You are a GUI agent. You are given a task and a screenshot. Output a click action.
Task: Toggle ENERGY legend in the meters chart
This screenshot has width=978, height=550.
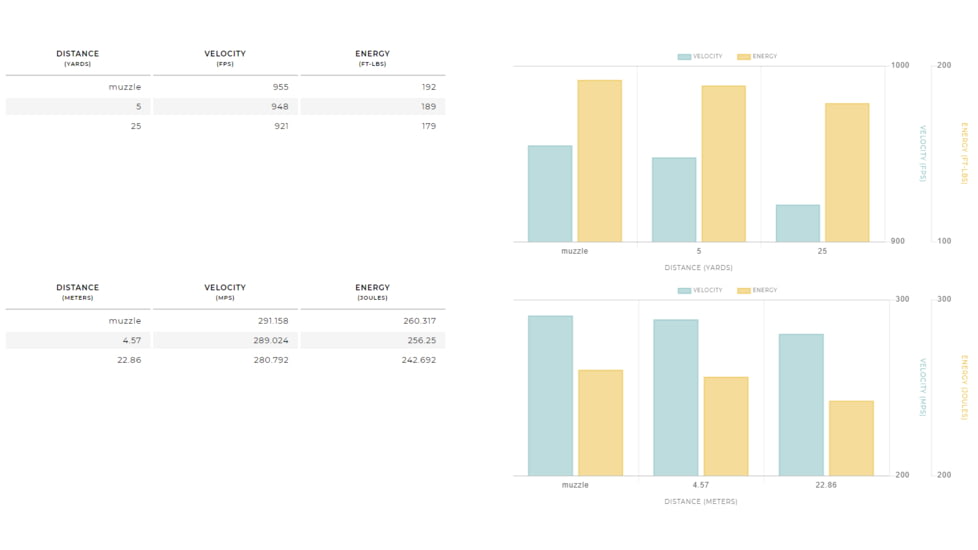(x=757, y=291)
